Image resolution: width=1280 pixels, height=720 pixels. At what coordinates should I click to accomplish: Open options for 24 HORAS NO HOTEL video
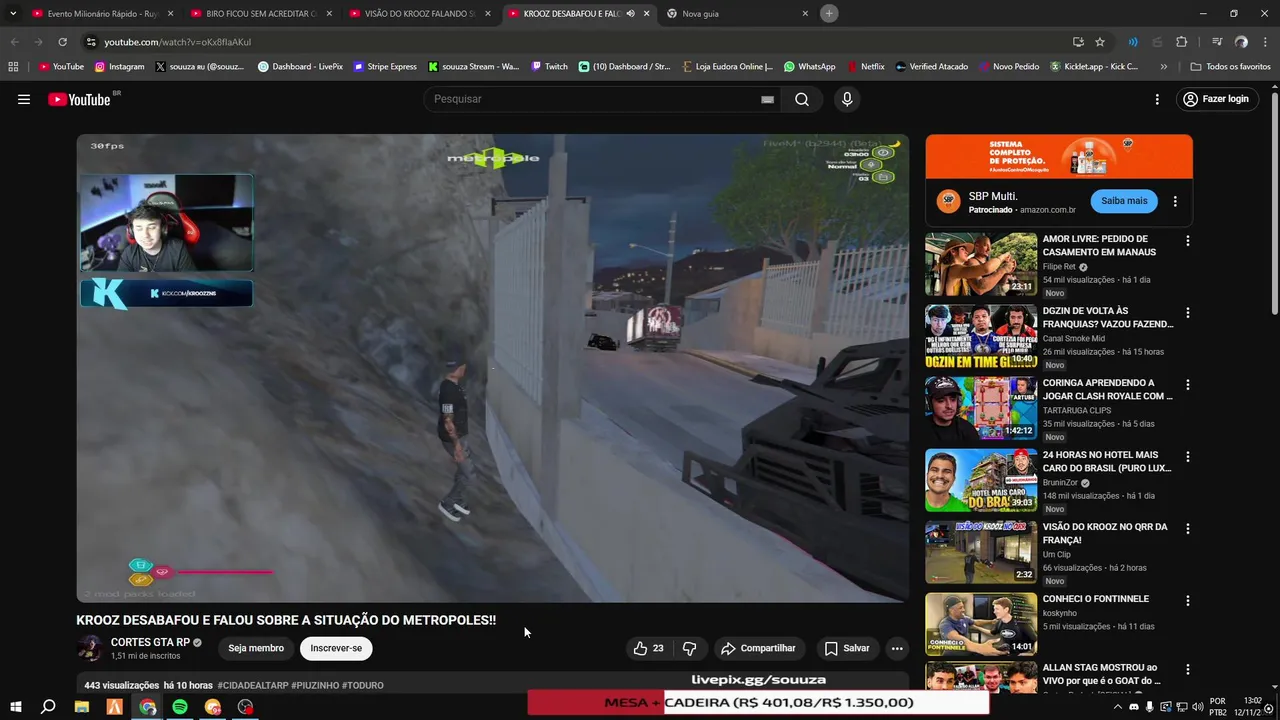(x=1188, y=457)
